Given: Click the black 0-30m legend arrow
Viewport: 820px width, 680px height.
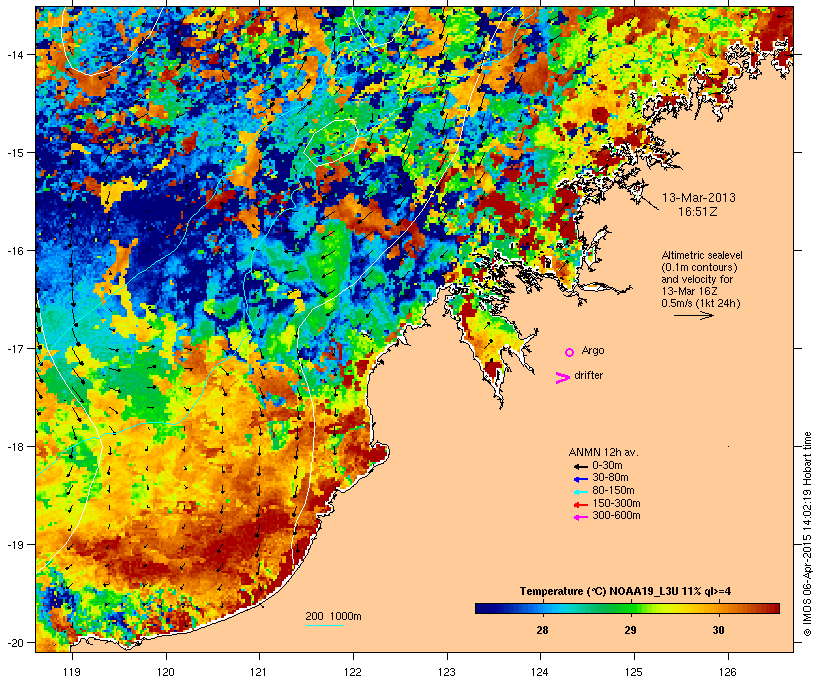Looking at the screenshot, I should pyautogui.click(x=580, y=467).
